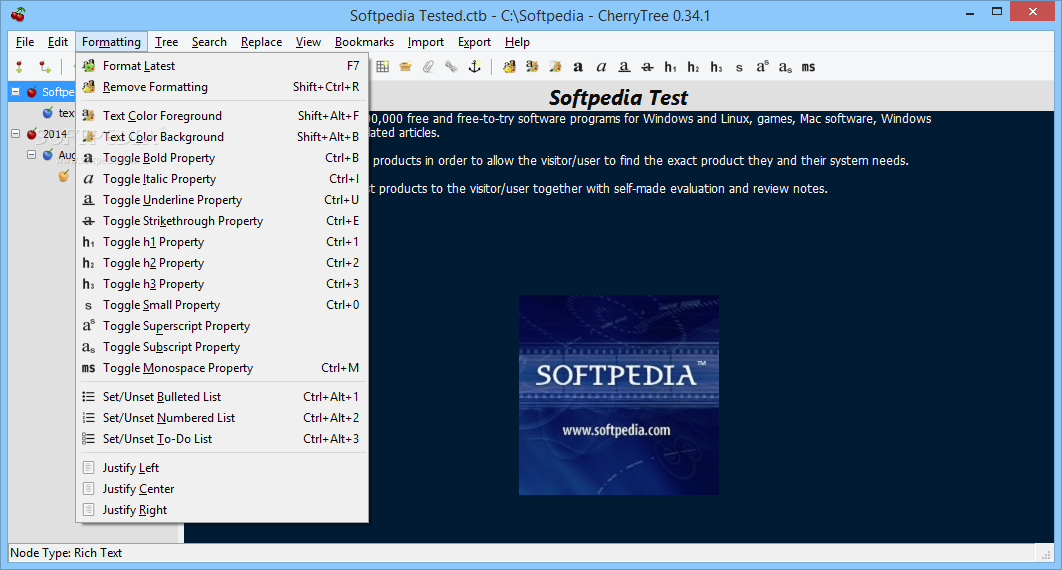1062x570 pixels.
Task: Apply h1 heading from toolbar
Action: pos(671,66)
